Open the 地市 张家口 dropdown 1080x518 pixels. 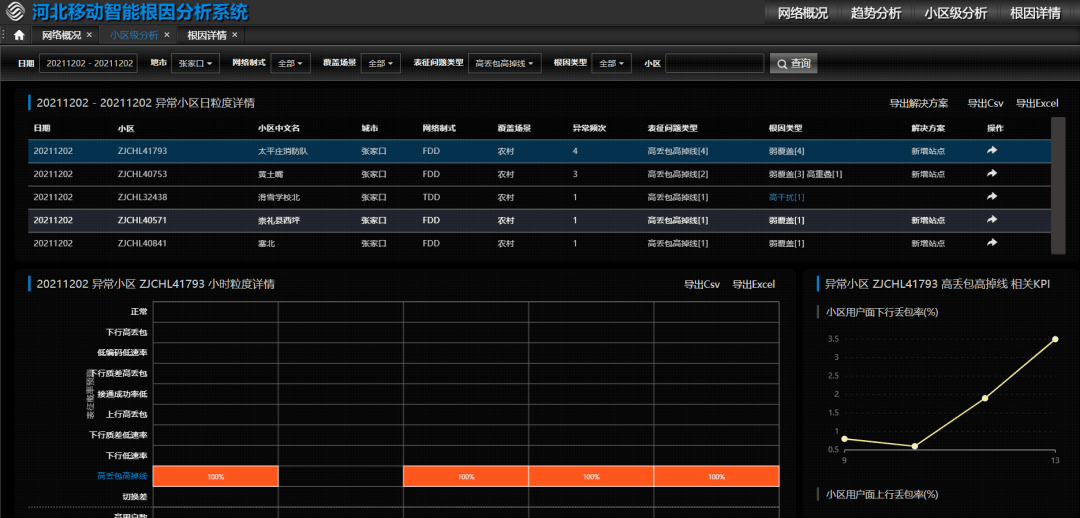pos(196,63)
